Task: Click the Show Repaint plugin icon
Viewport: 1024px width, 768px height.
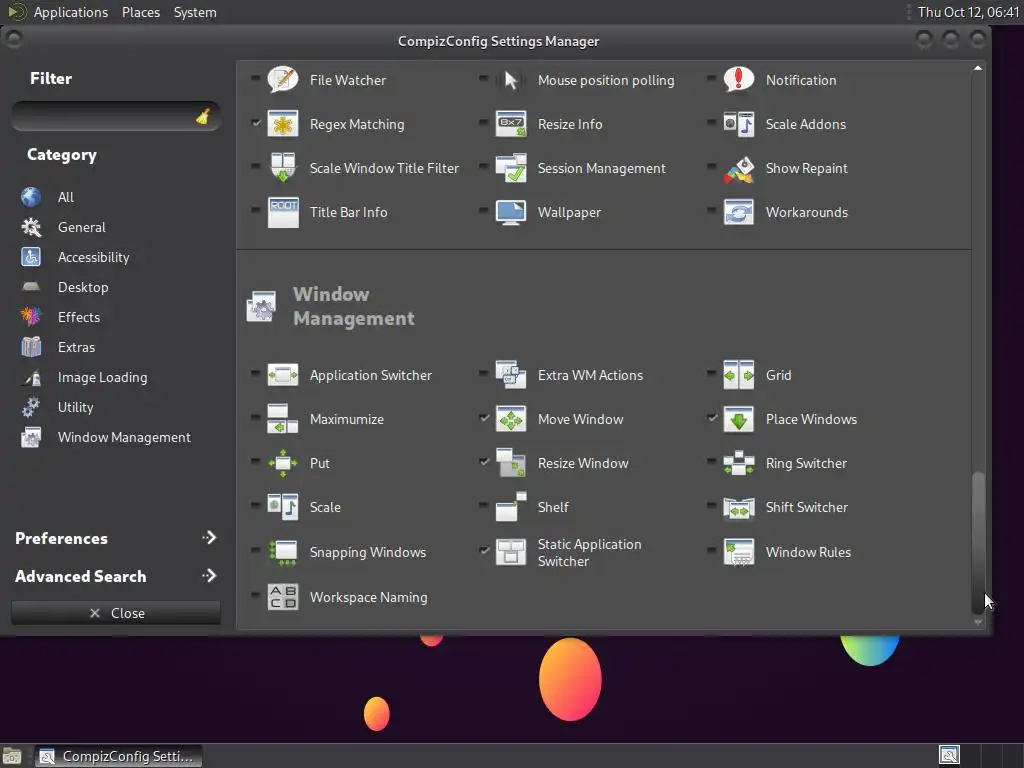Action: (739, 168)
